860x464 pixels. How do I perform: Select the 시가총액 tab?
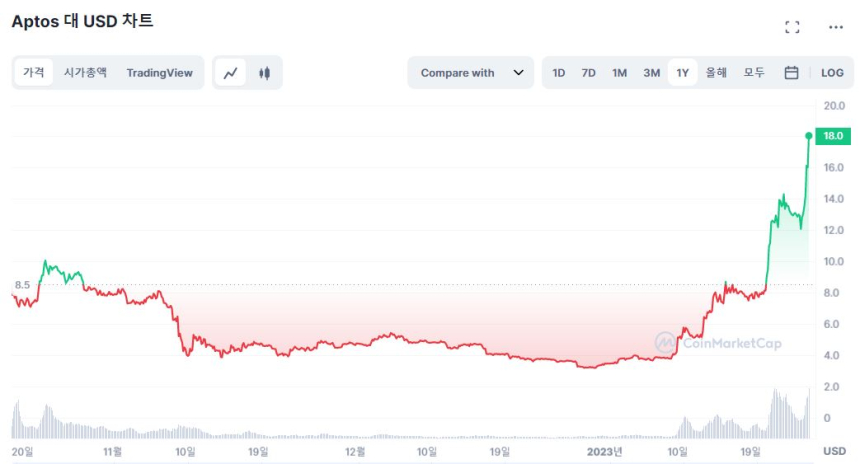(85, 73)
